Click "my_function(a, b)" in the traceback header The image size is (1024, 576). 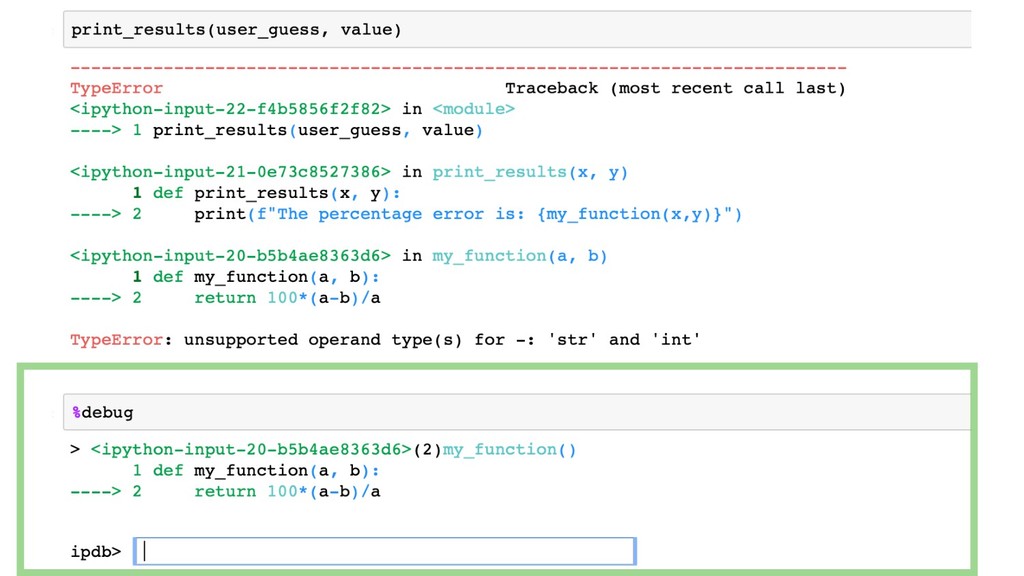(x=519, y=255)
